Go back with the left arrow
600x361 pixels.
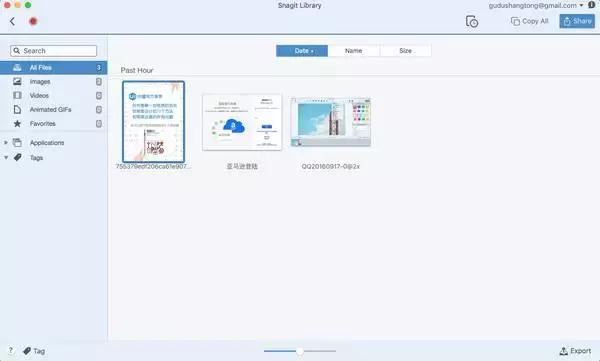pos(12,21)
